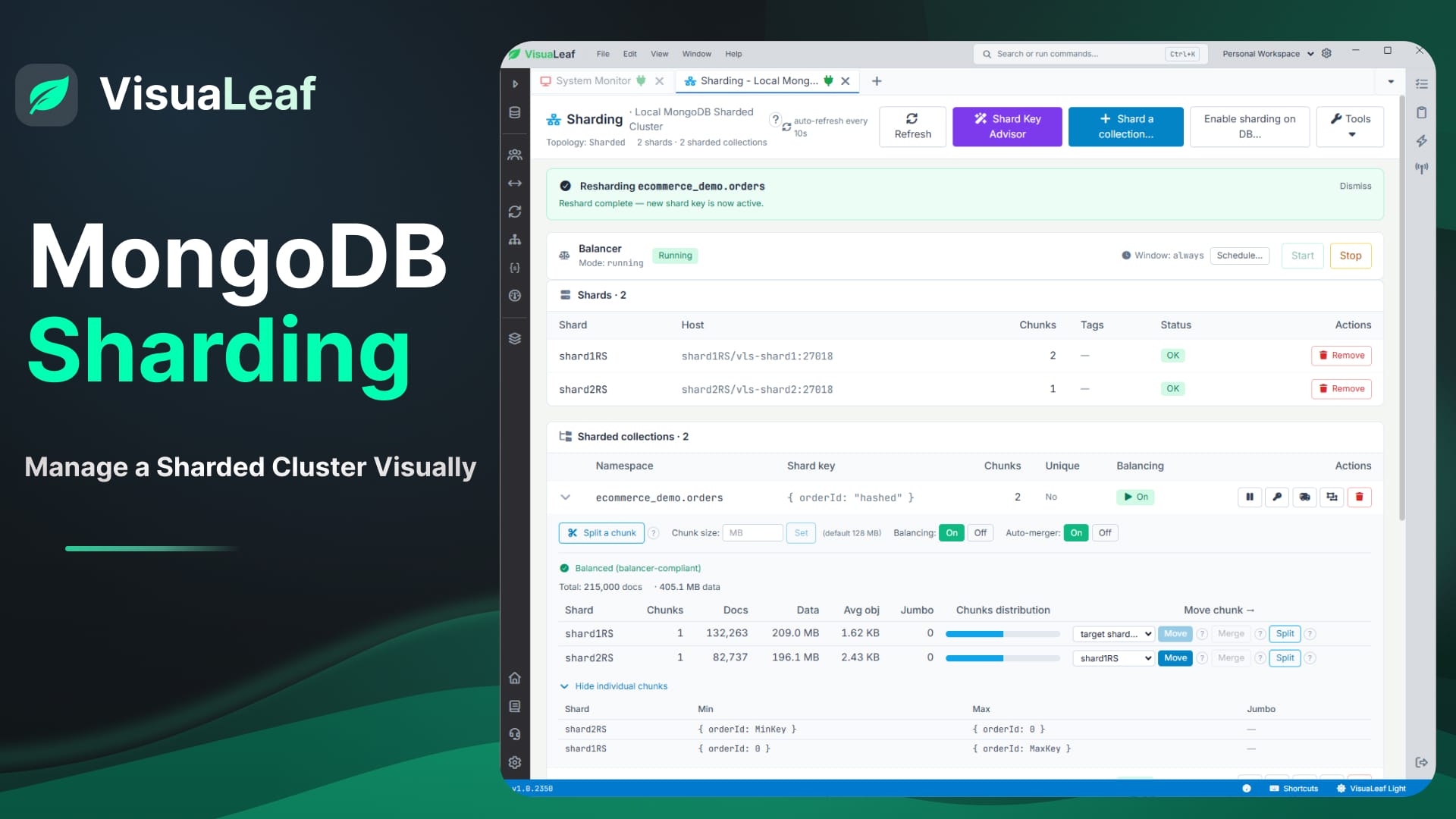
Task: Focus the Chunk size MB input
Action: coord(752,533)
